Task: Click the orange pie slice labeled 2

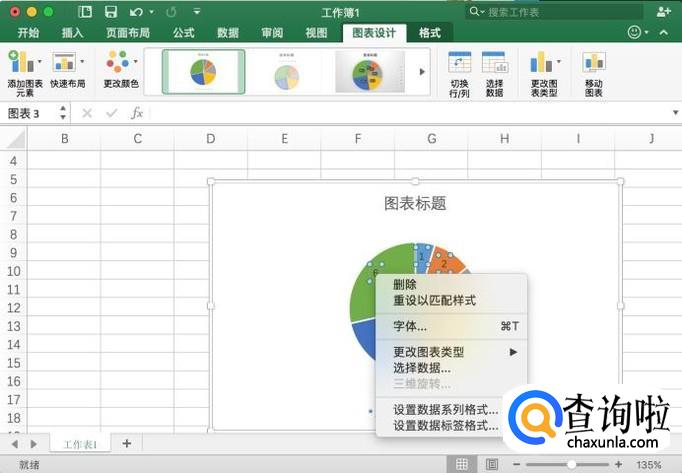Action: [444, 263]
